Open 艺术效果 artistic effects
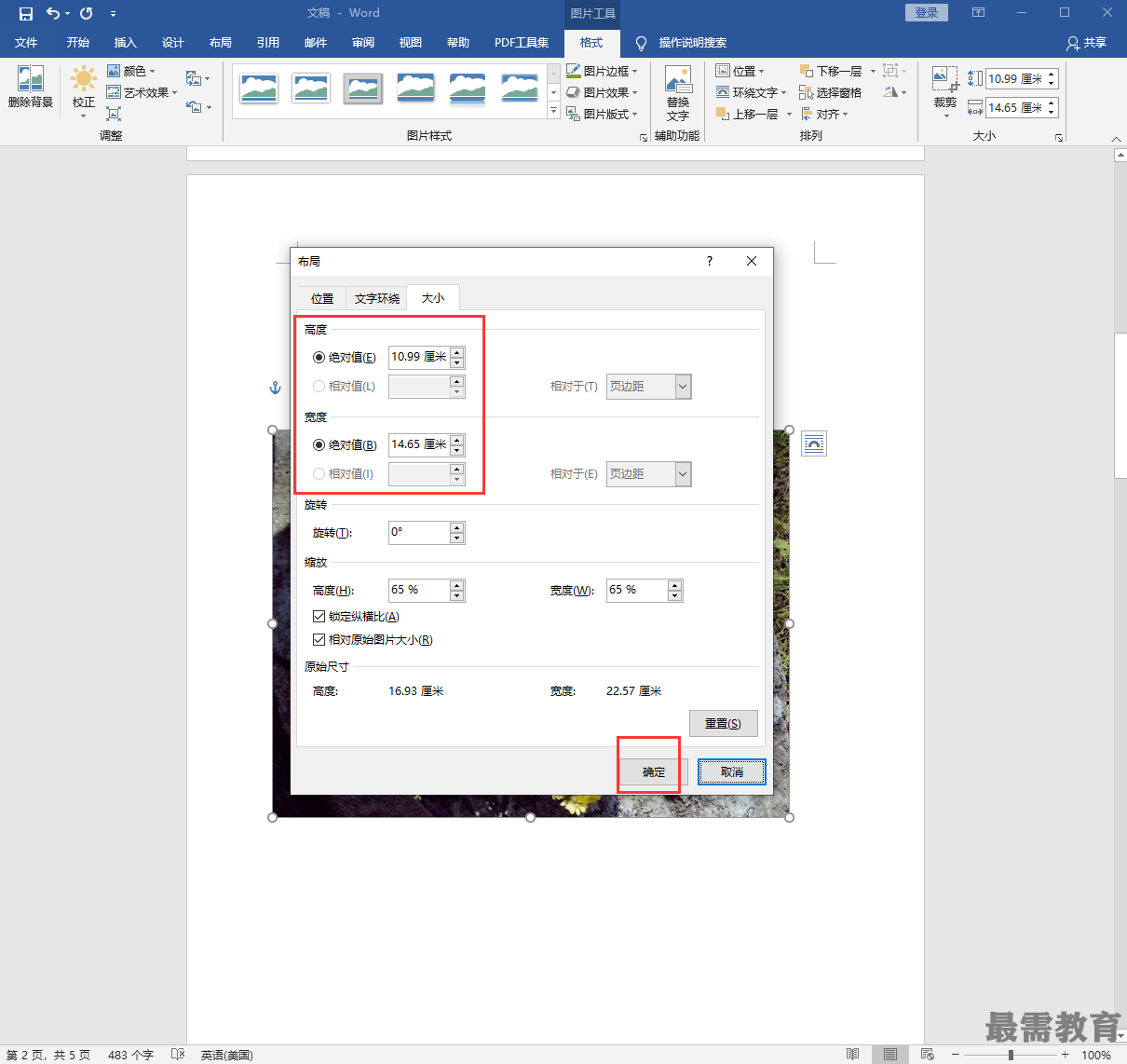The height and width of the screenshot is (1064, 1127). (x=142, y=92)
